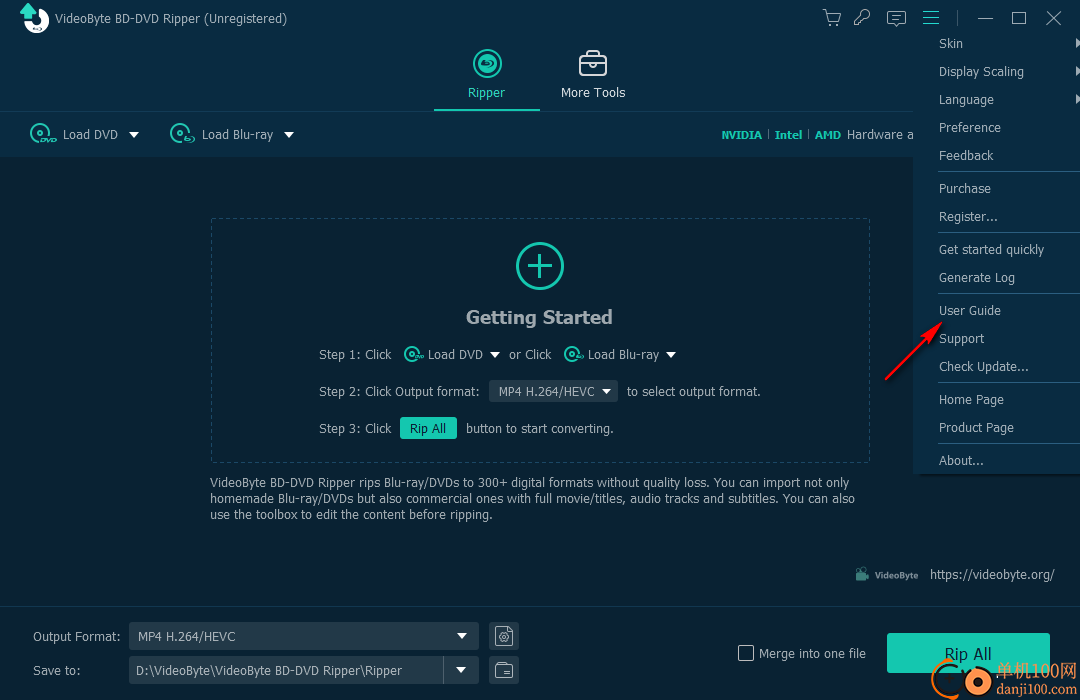1080x700 pixels.
Task: Enable Merge into one file checkbox
Action: coord(745,652)
